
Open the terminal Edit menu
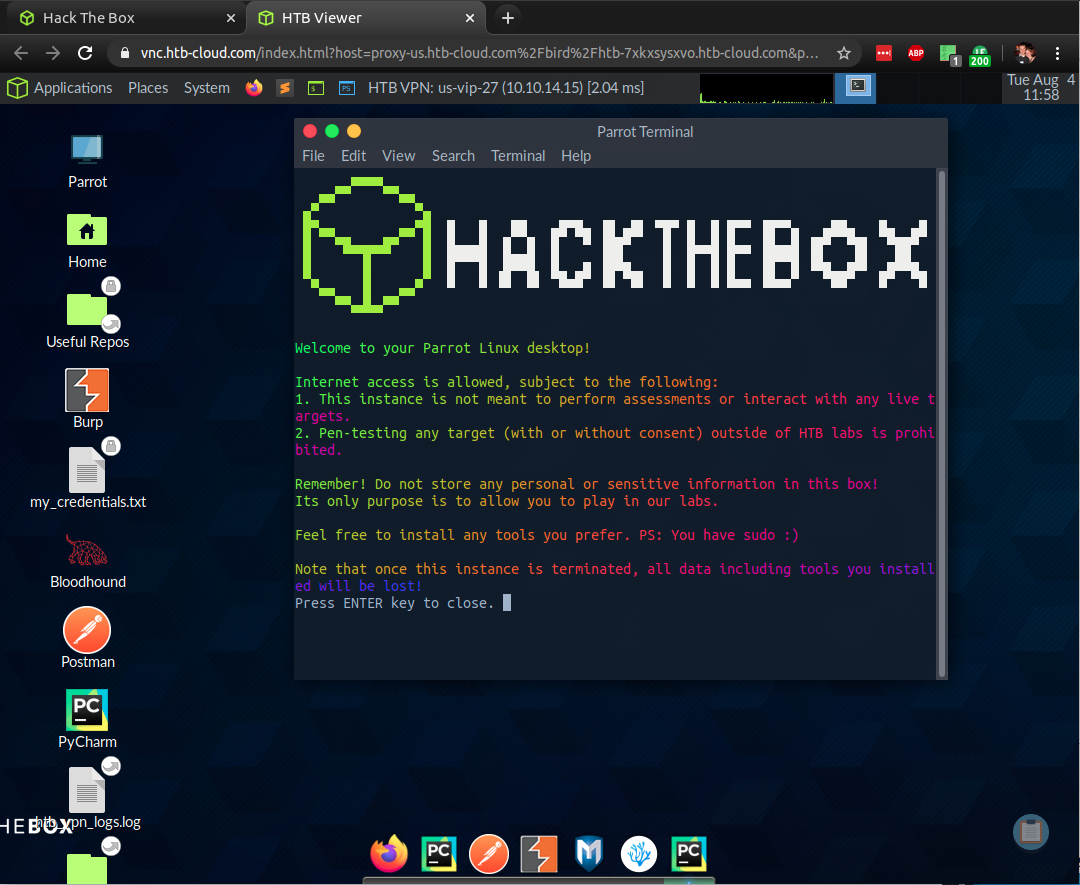tap(353, 156)
